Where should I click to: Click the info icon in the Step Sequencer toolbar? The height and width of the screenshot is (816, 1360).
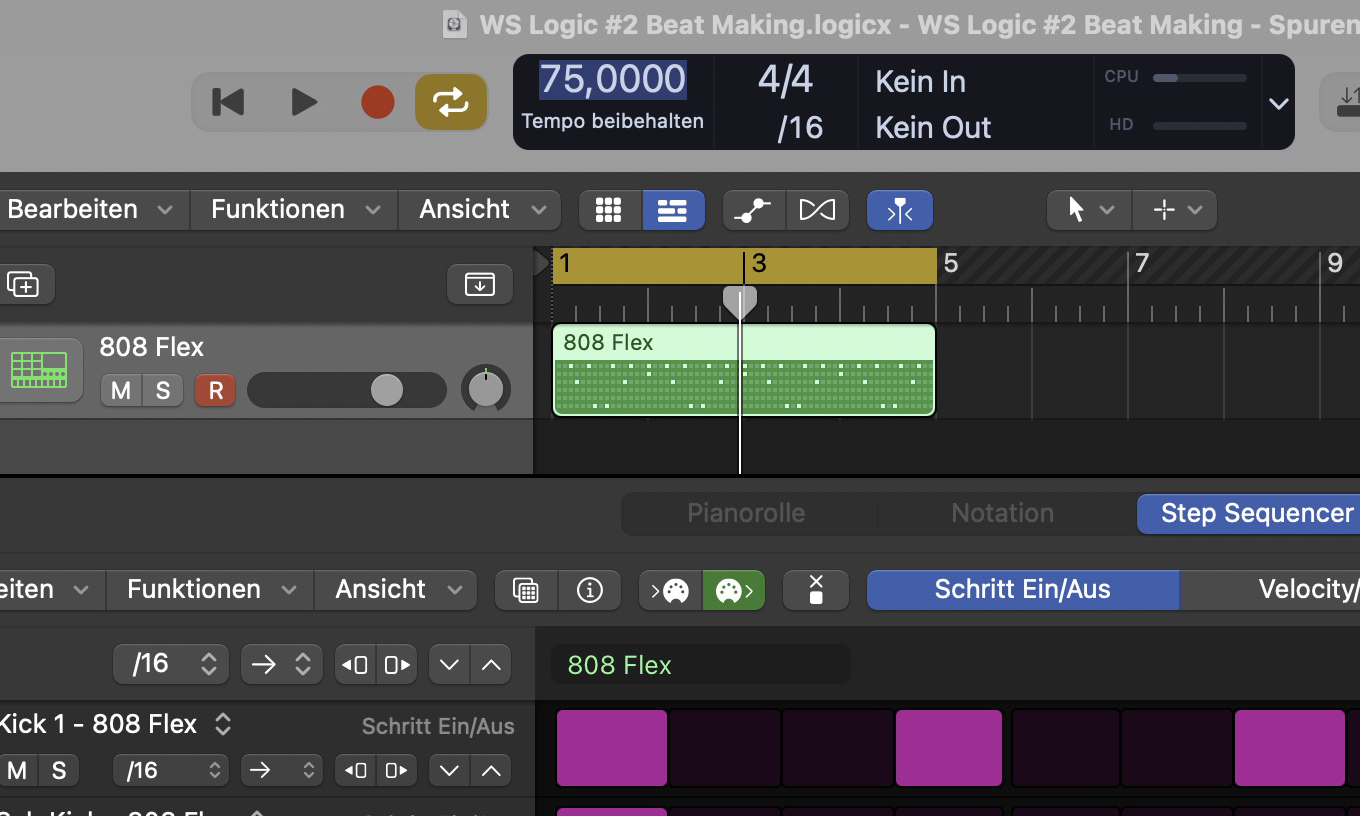590,590
